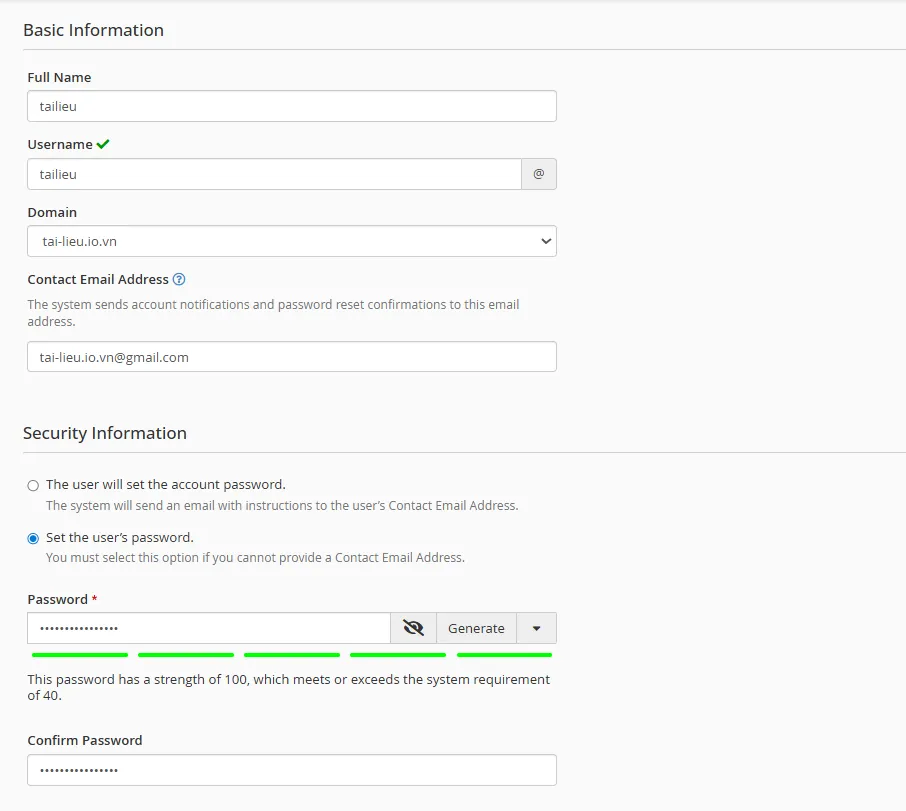Click the Contact Email Address input box
This screenshot has height=811, width=906.
[x=292, y=356]
